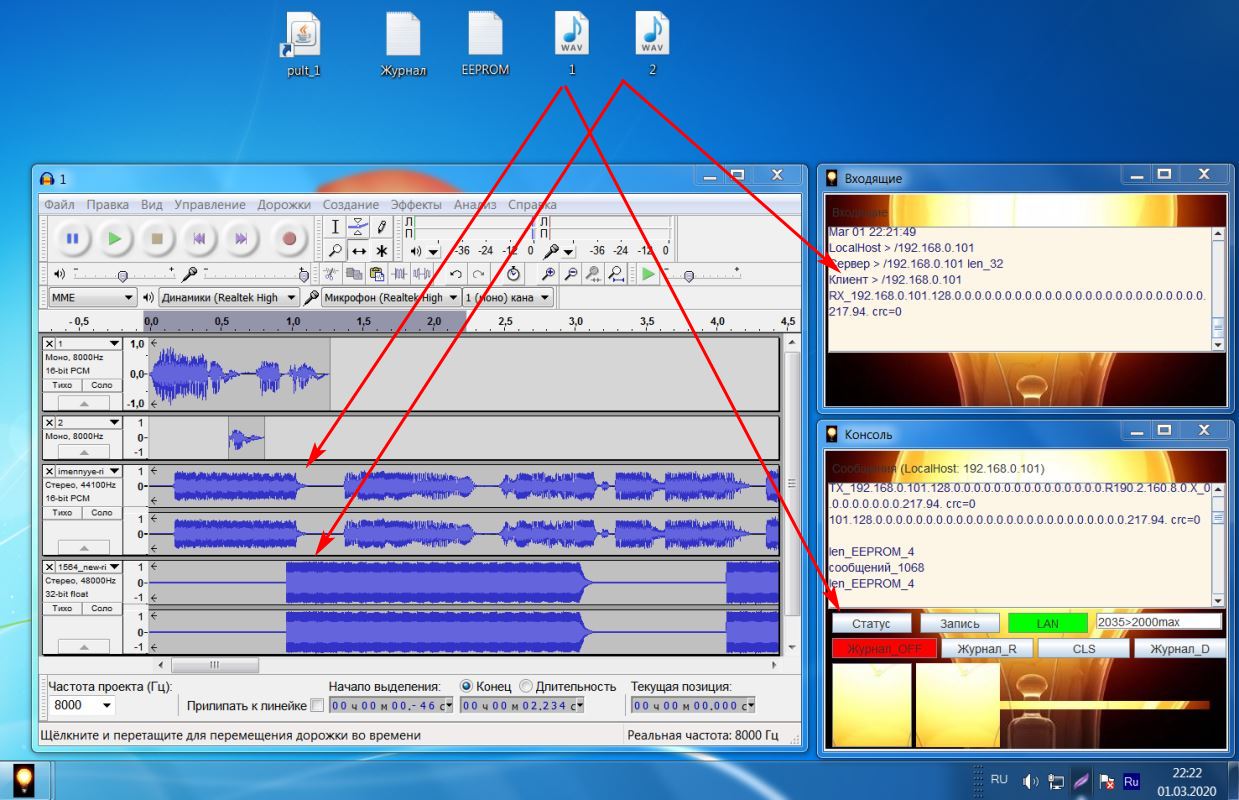Click the Статус button in Консоль
The image size is (1239, 800).
click(871, 623)
